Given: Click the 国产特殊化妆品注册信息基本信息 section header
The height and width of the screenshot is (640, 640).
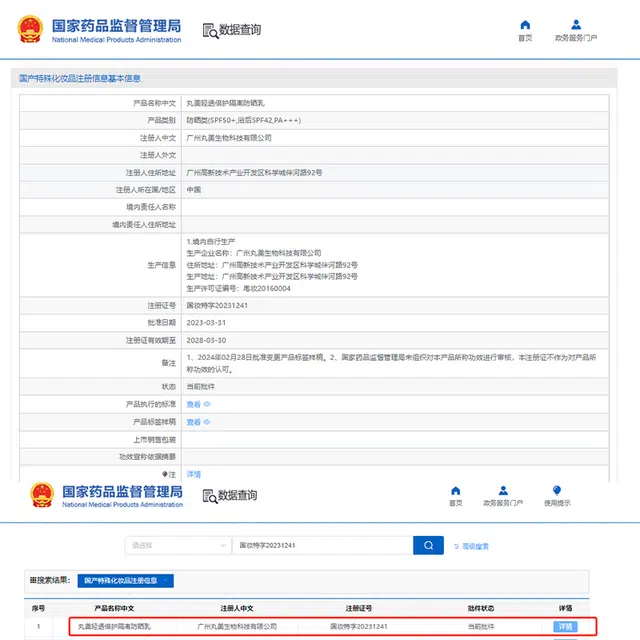Looking at the screenshot, I should (x=81, y=78).
